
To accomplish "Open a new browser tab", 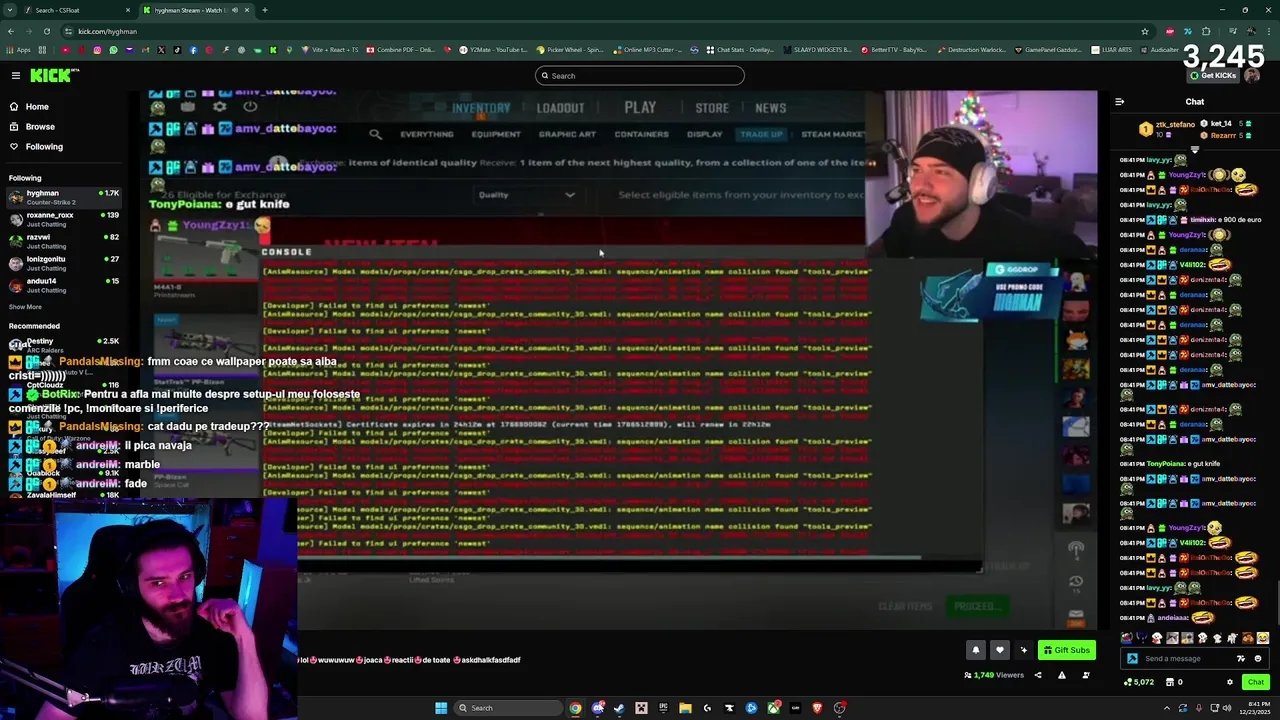I will coord(264,10).
